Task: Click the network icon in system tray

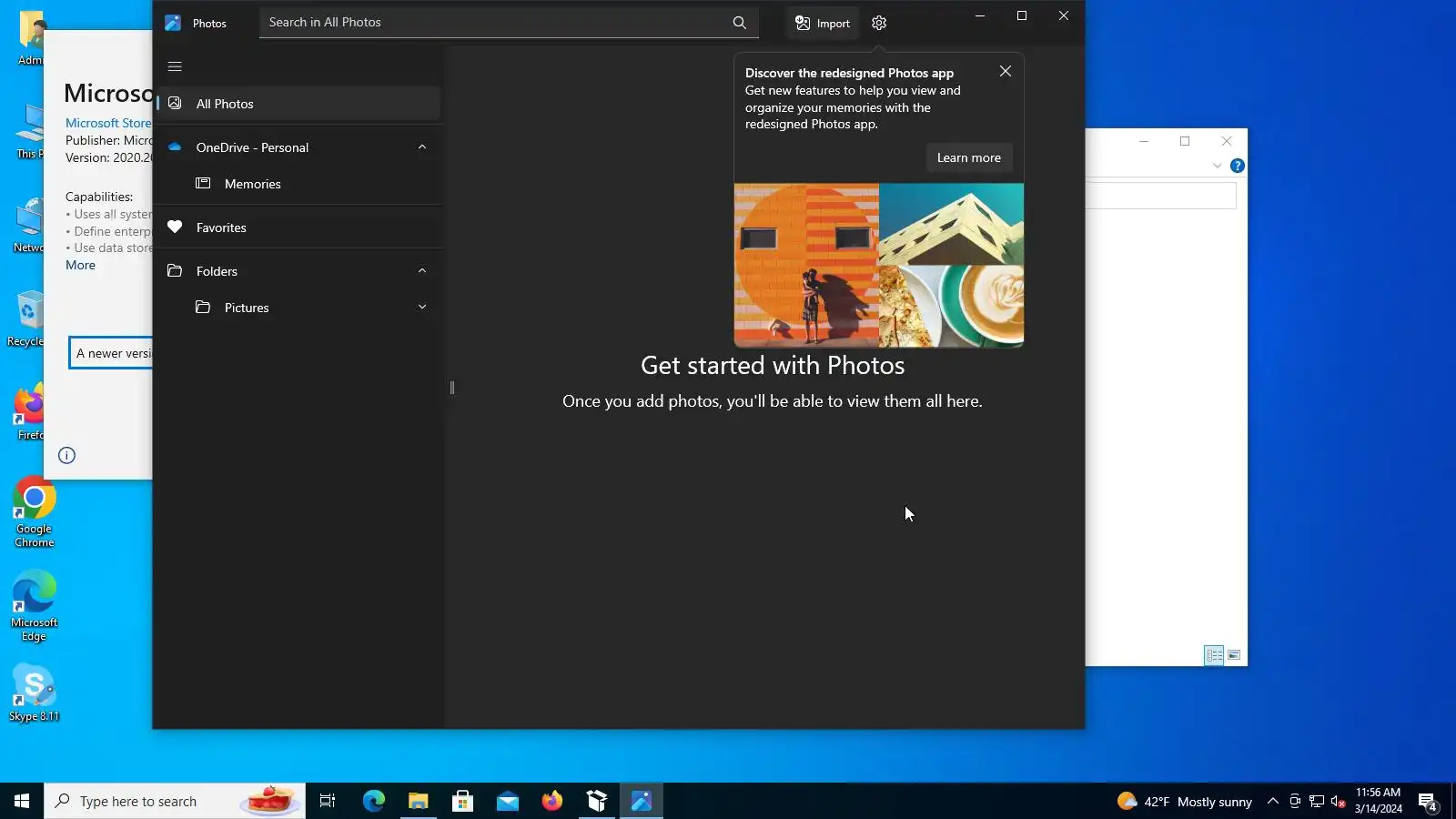Action: pos(1317,801)
